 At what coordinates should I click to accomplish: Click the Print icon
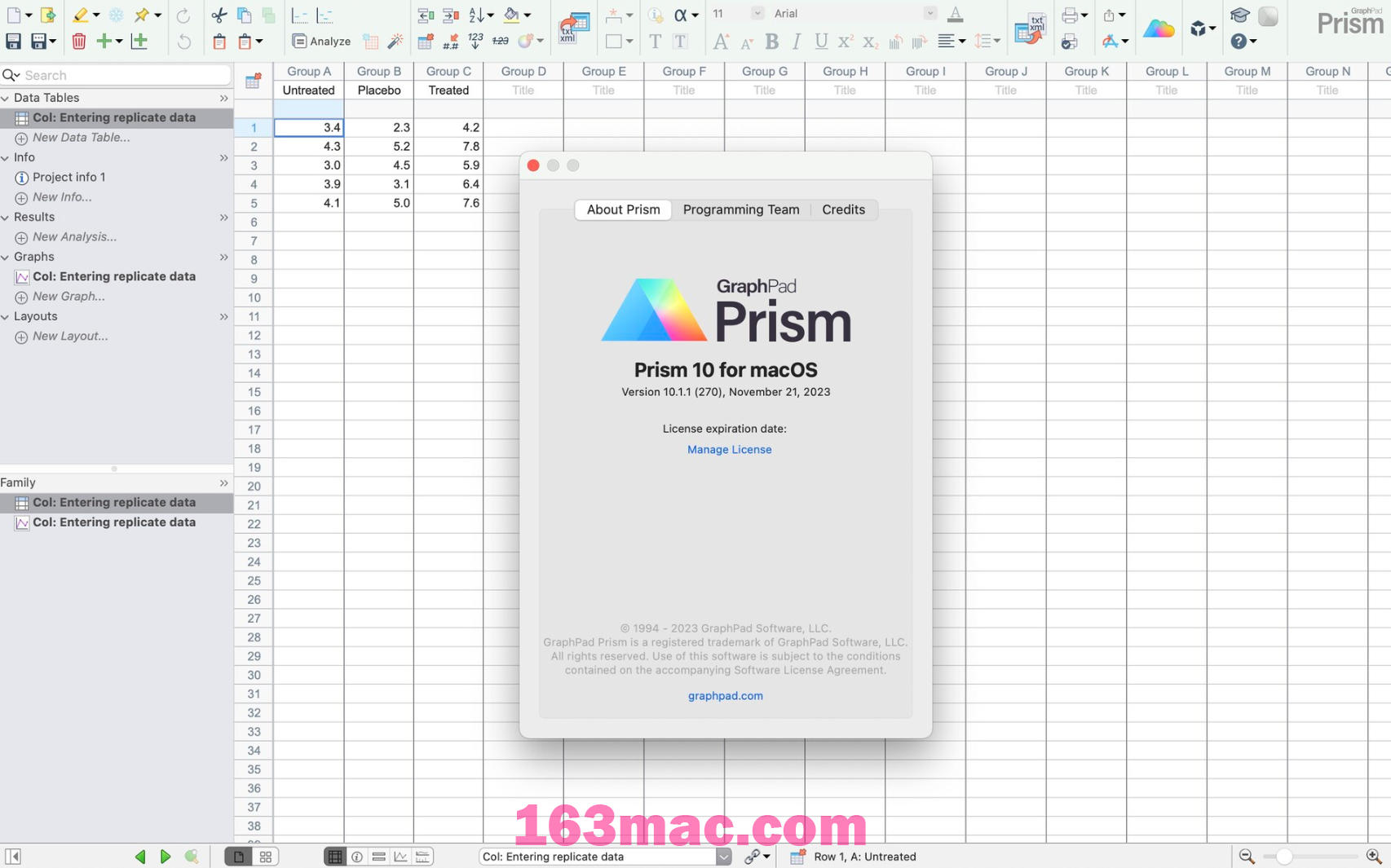click(1070, 15)
